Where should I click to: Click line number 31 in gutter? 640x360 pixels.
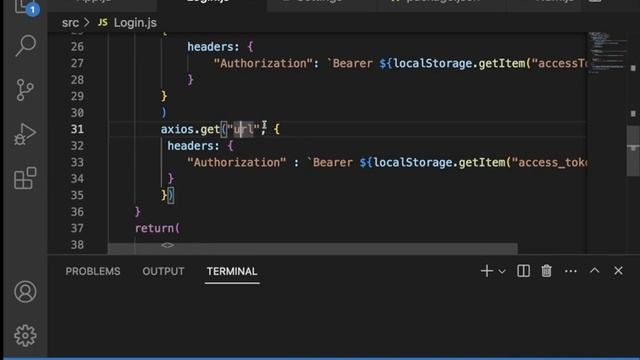tap(77, 129)
